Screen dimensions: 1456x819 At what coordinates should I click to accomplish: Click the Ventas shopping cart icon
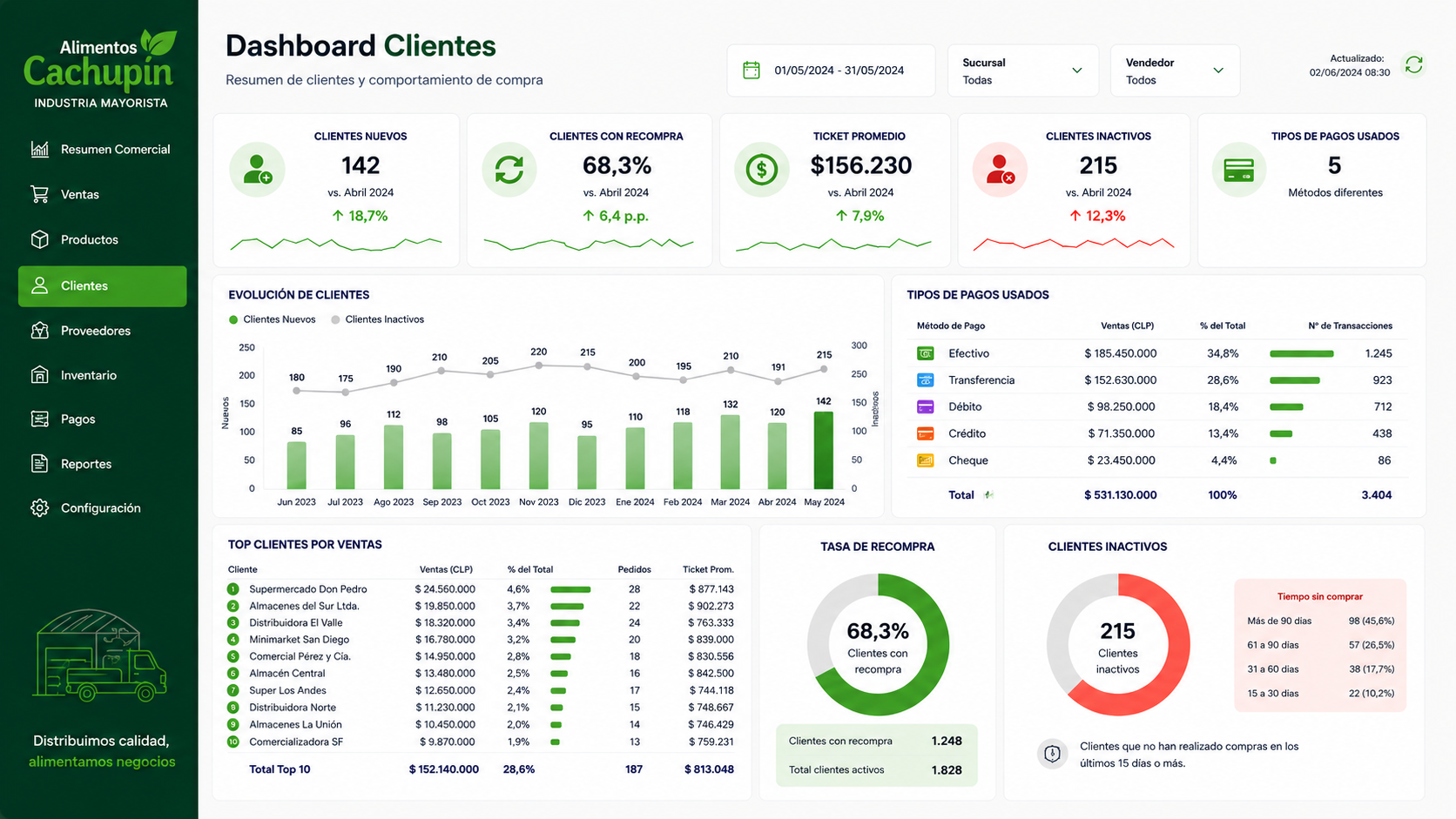pos(39,194)
